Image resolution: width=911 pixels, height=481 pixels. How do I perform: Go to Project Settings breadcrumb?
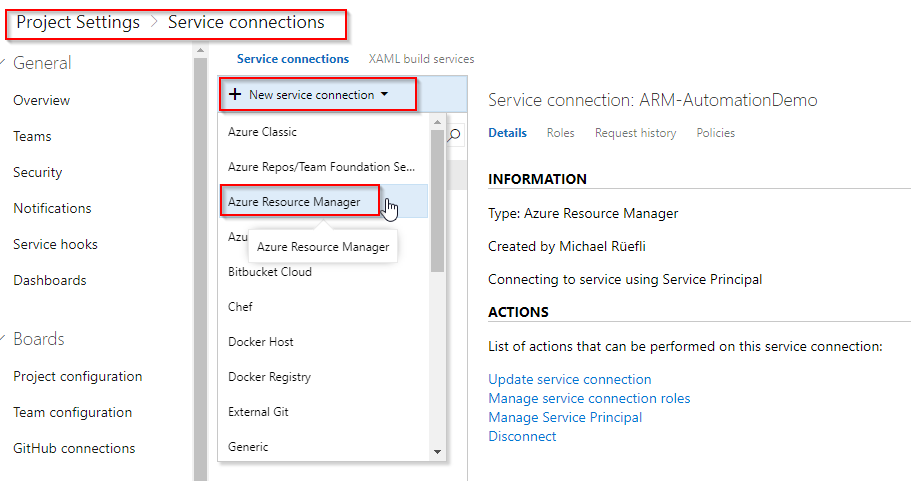[x=78, y=22]
